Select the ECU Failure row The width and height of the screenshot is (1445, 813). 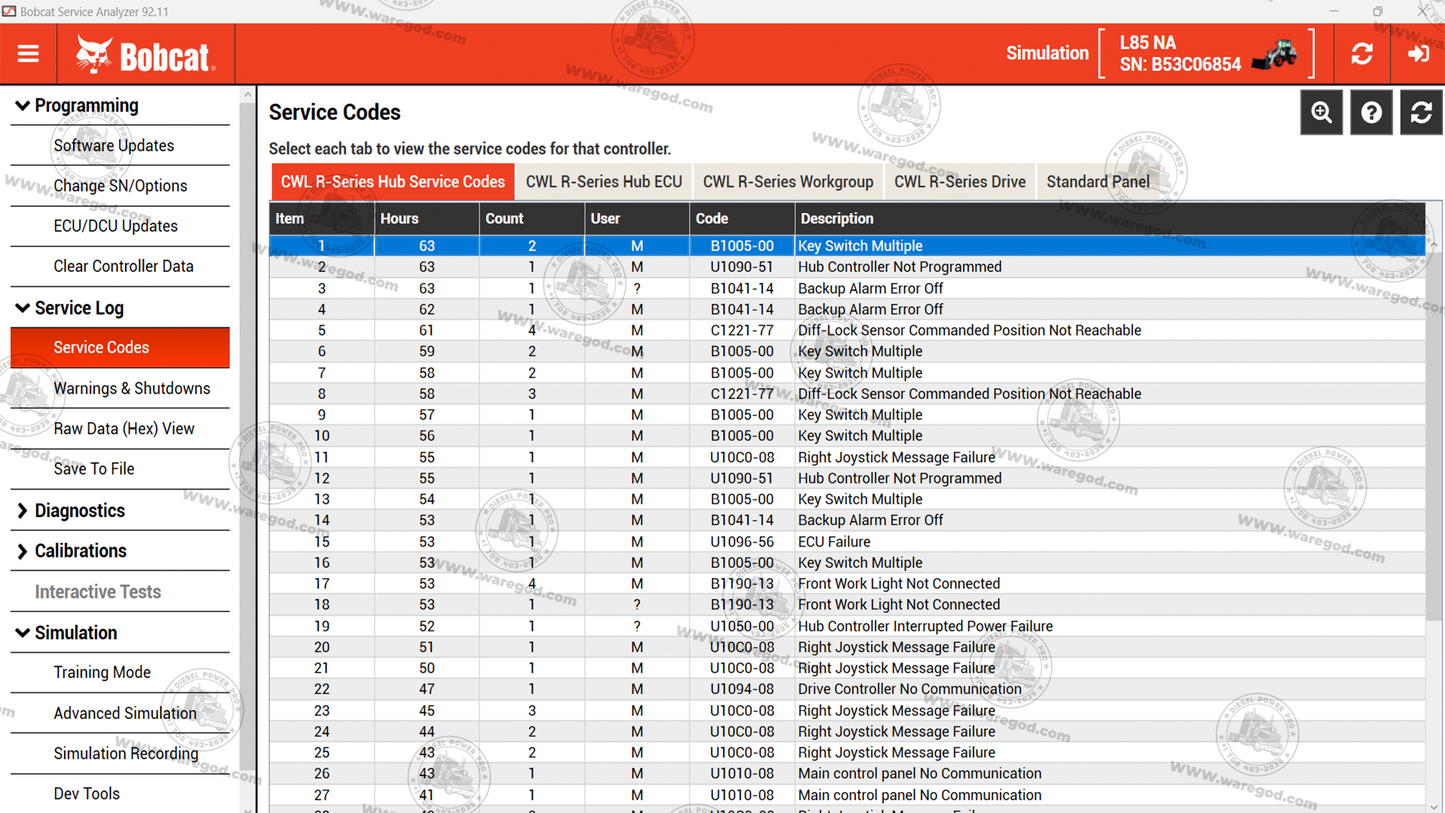(848, 541)
